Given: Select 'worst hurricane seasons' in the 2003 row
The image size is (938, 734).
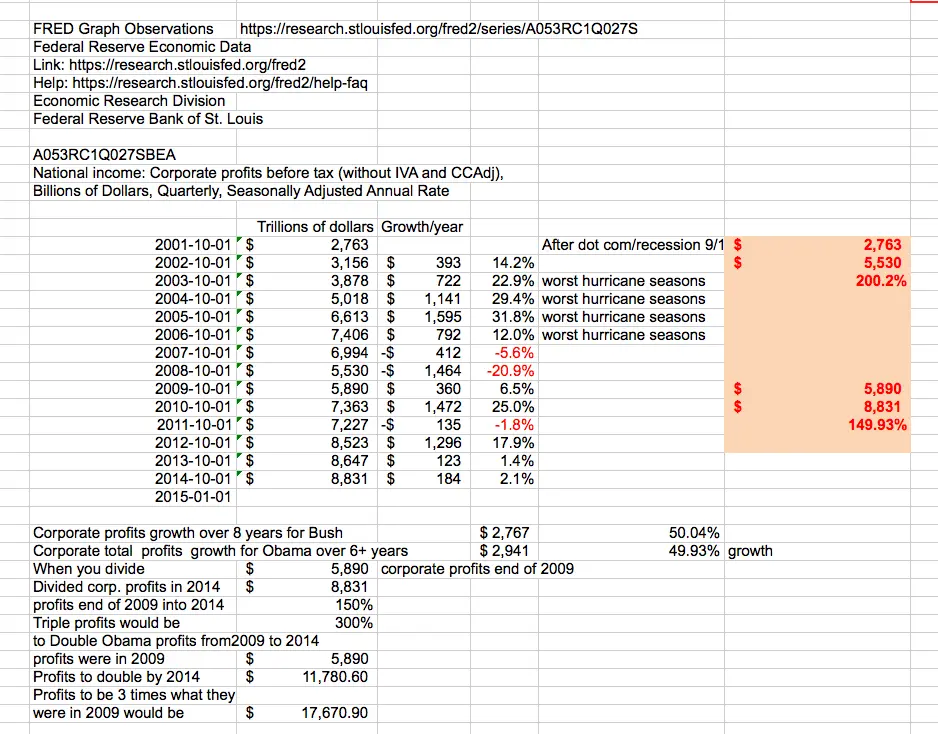Looking at the screenshot, I should point(623,281).
